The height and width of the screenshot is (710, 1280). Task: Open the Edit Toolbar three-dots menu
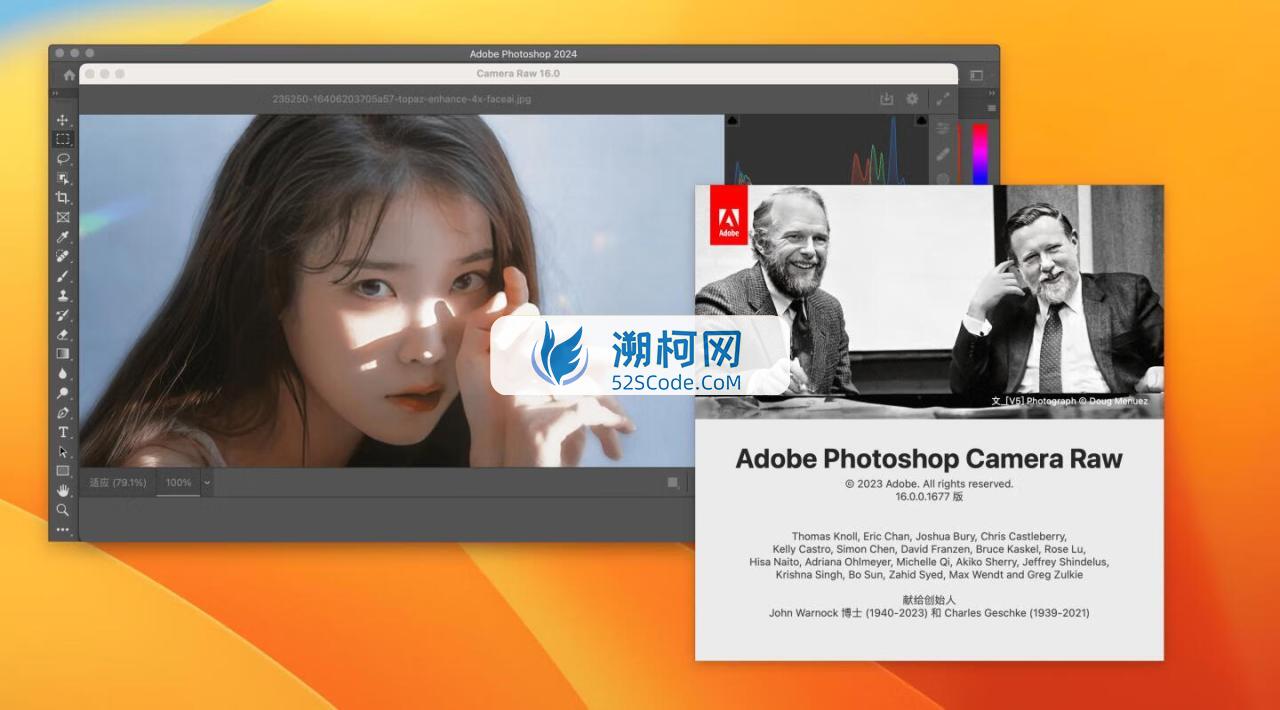tap(63, 529)
